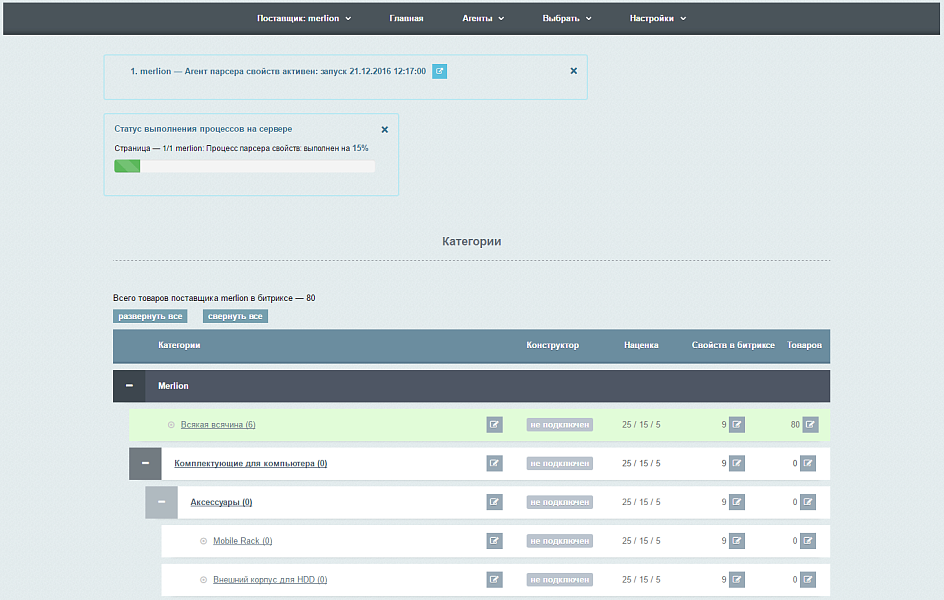The height and width of the screenshot is (600, 944).
Task: Edit products for Комплектующие для компьютера row
Action: click(x=810, y=463)
